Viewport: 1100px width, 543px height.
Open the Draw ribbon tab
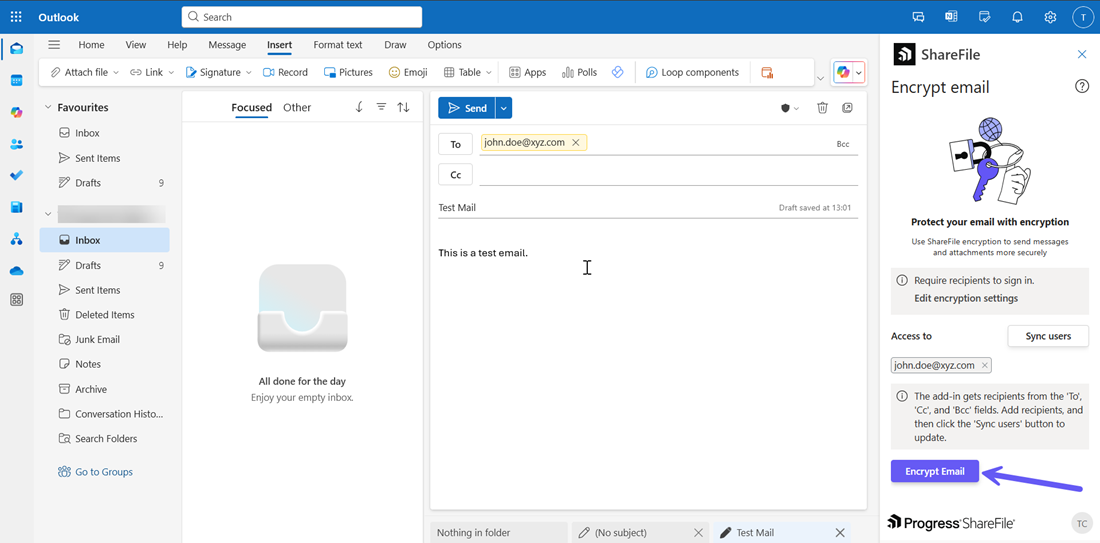pyautogui.click(x=395, y=45)
